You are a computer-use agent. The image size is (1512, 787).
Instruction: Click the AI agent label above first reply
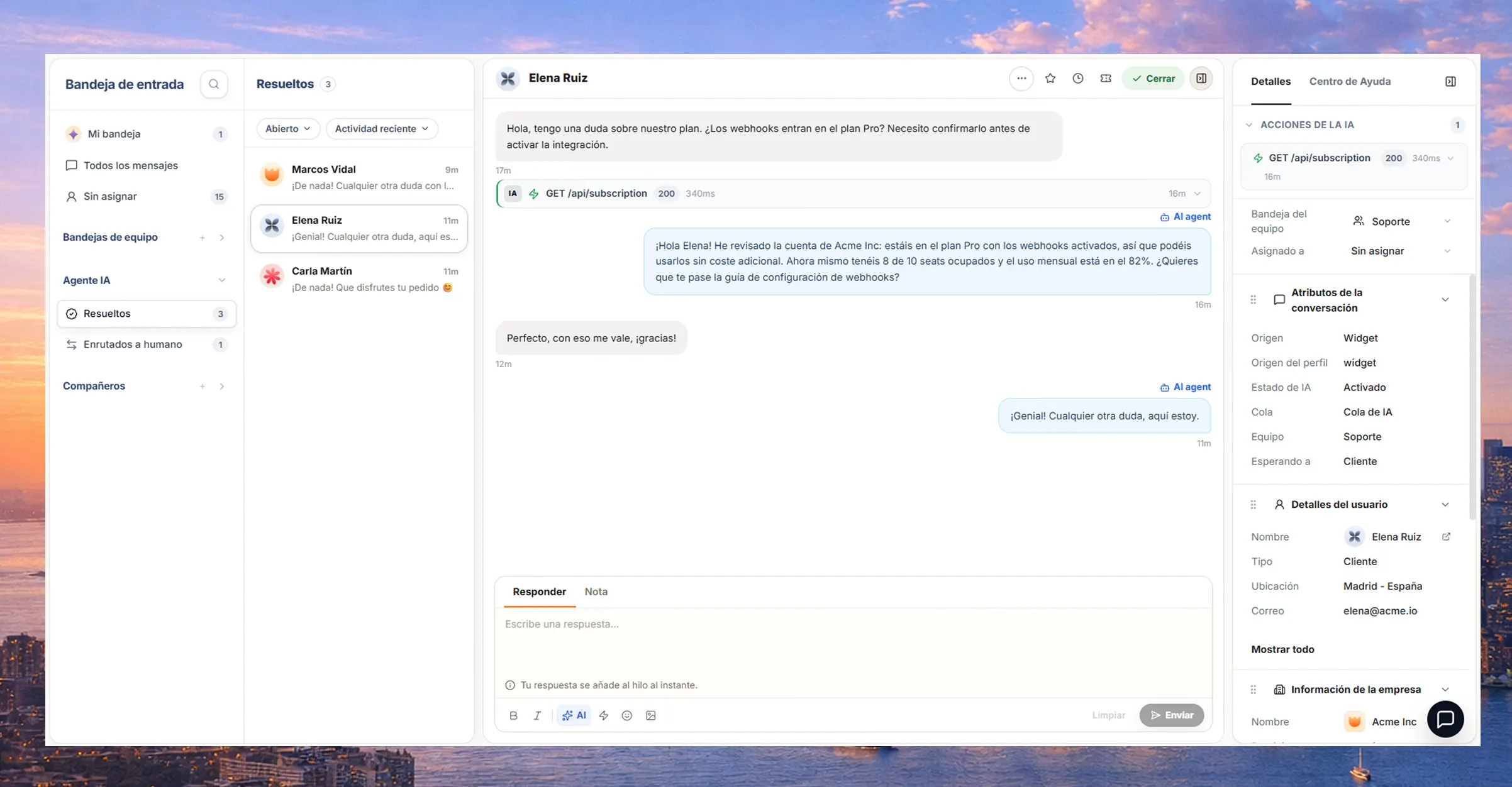tap(1186, 217)
